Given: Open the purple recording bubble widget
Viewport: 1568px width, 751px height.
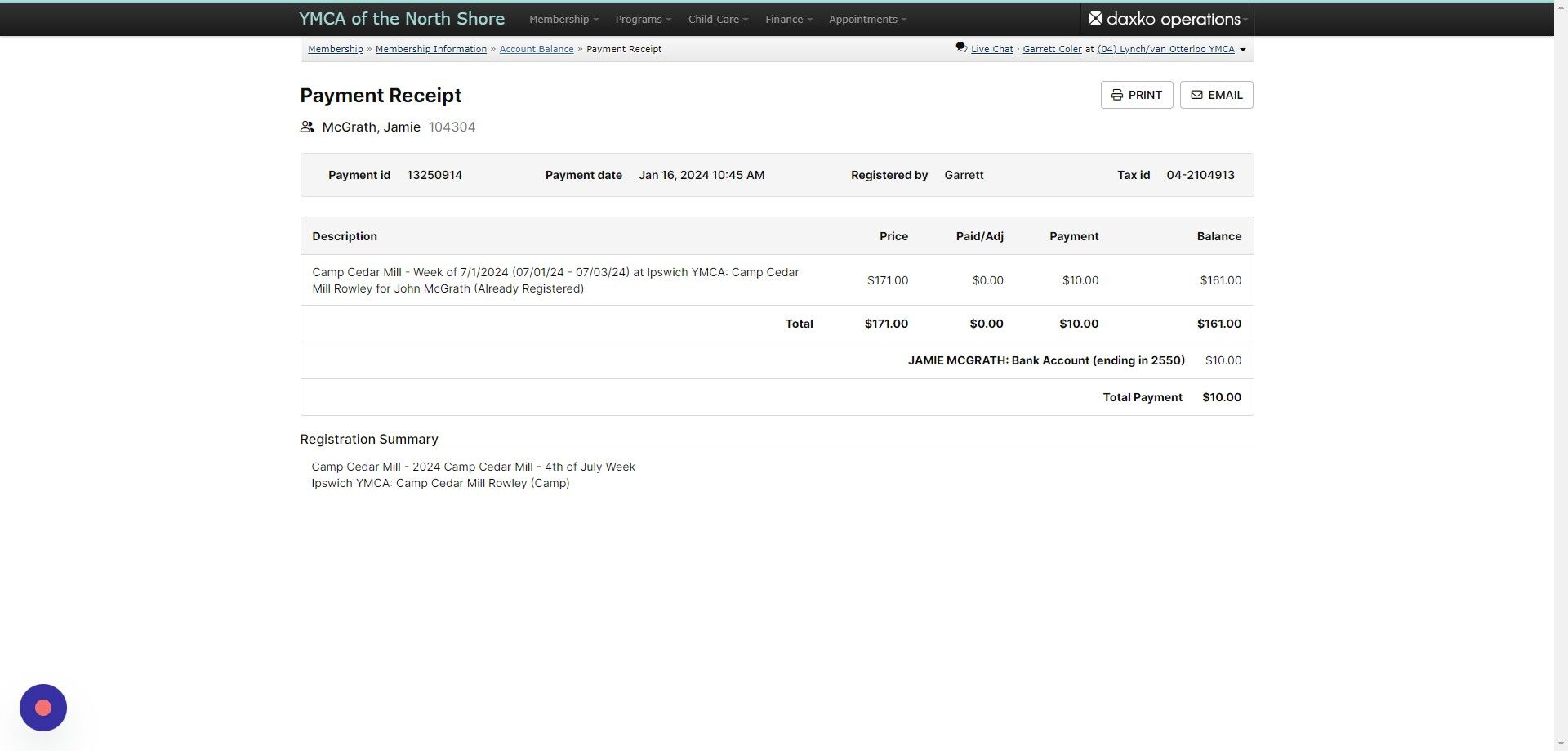Looking at the screenshot, I should 43,708.
